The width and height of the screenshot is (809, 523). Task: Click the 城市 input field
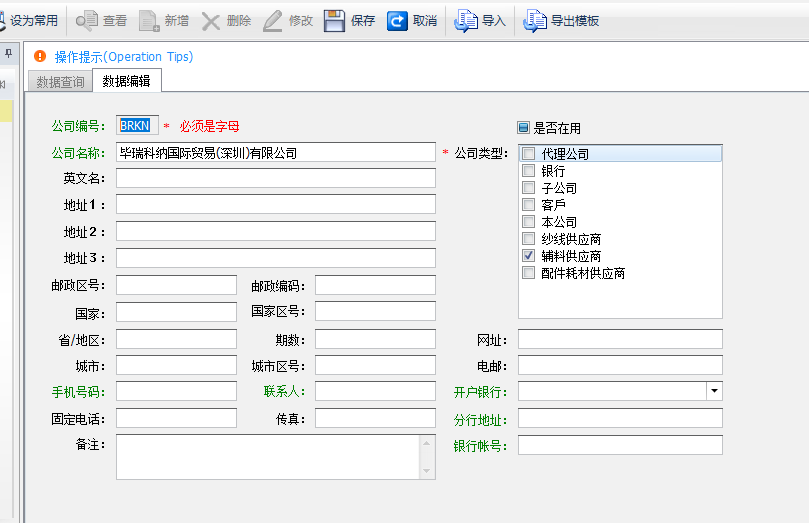pos(176,365)
